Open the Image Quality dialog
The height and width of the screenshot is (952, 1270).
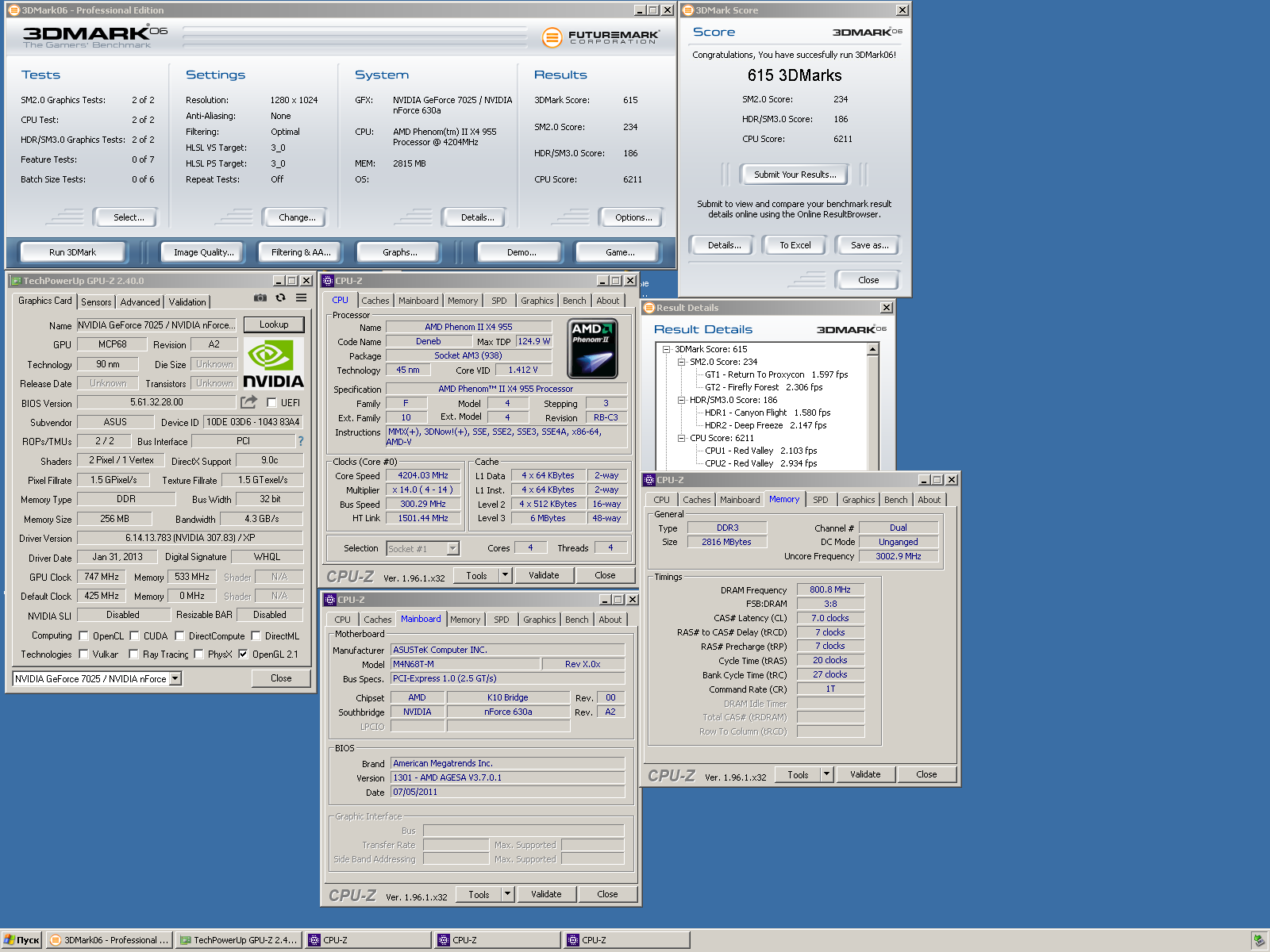pyautogui.click(x=204, y=252)
